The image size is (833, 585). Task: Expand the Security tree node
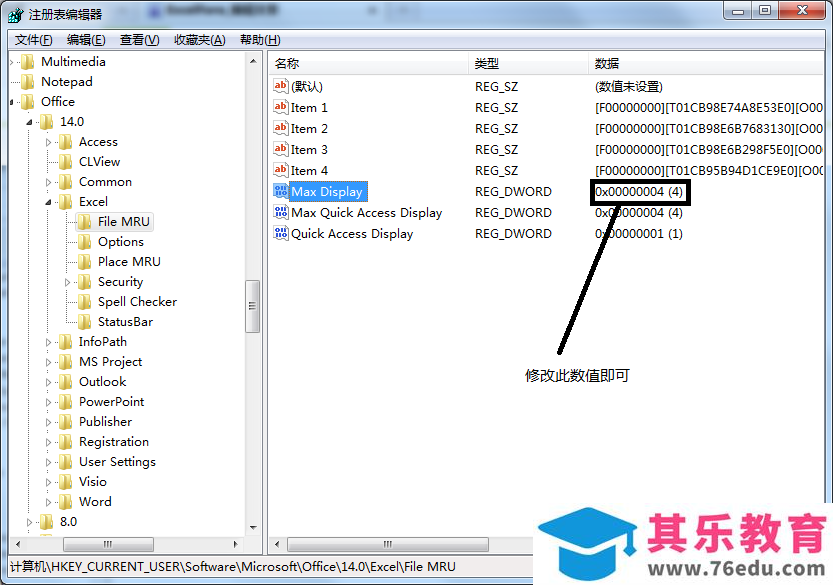67,283
